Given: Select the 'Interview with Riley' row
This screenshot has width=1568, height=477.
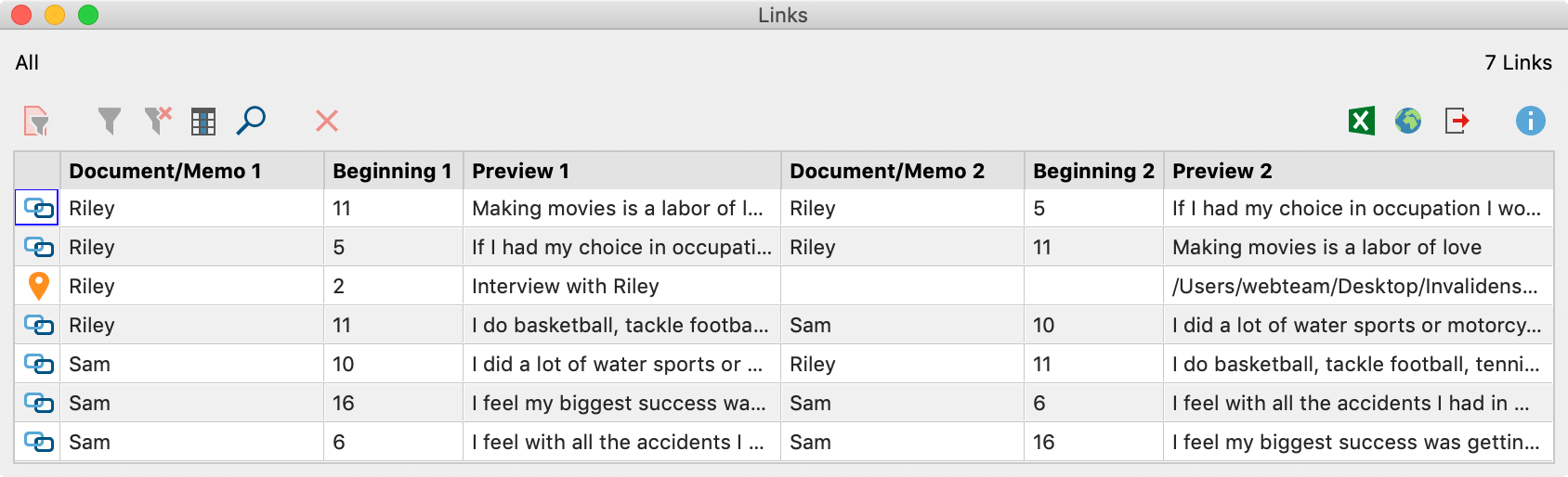Looking at the screenshot, I should (565, 286).
